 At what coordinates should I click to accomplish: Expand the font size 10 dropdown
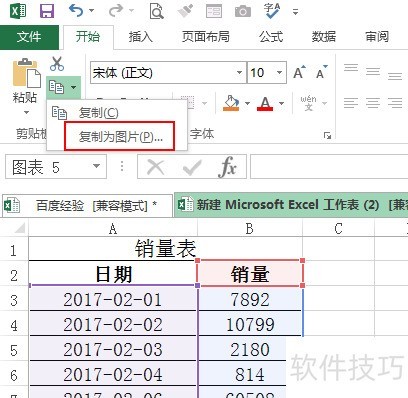(x=280, y=72)
